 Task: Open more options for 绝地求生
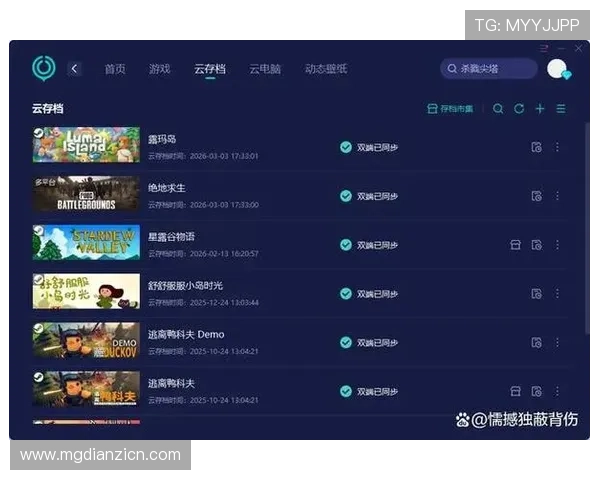click(557, 196)
